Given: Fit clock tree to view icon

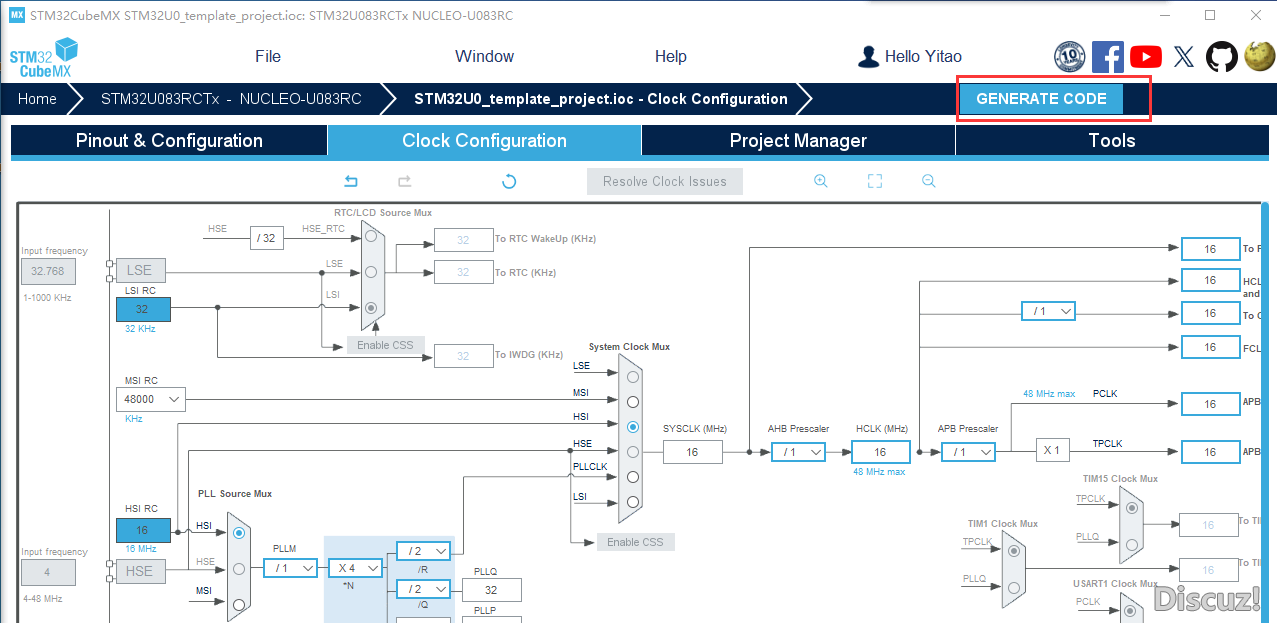Looking at the screenshot, I should point(875,181).
